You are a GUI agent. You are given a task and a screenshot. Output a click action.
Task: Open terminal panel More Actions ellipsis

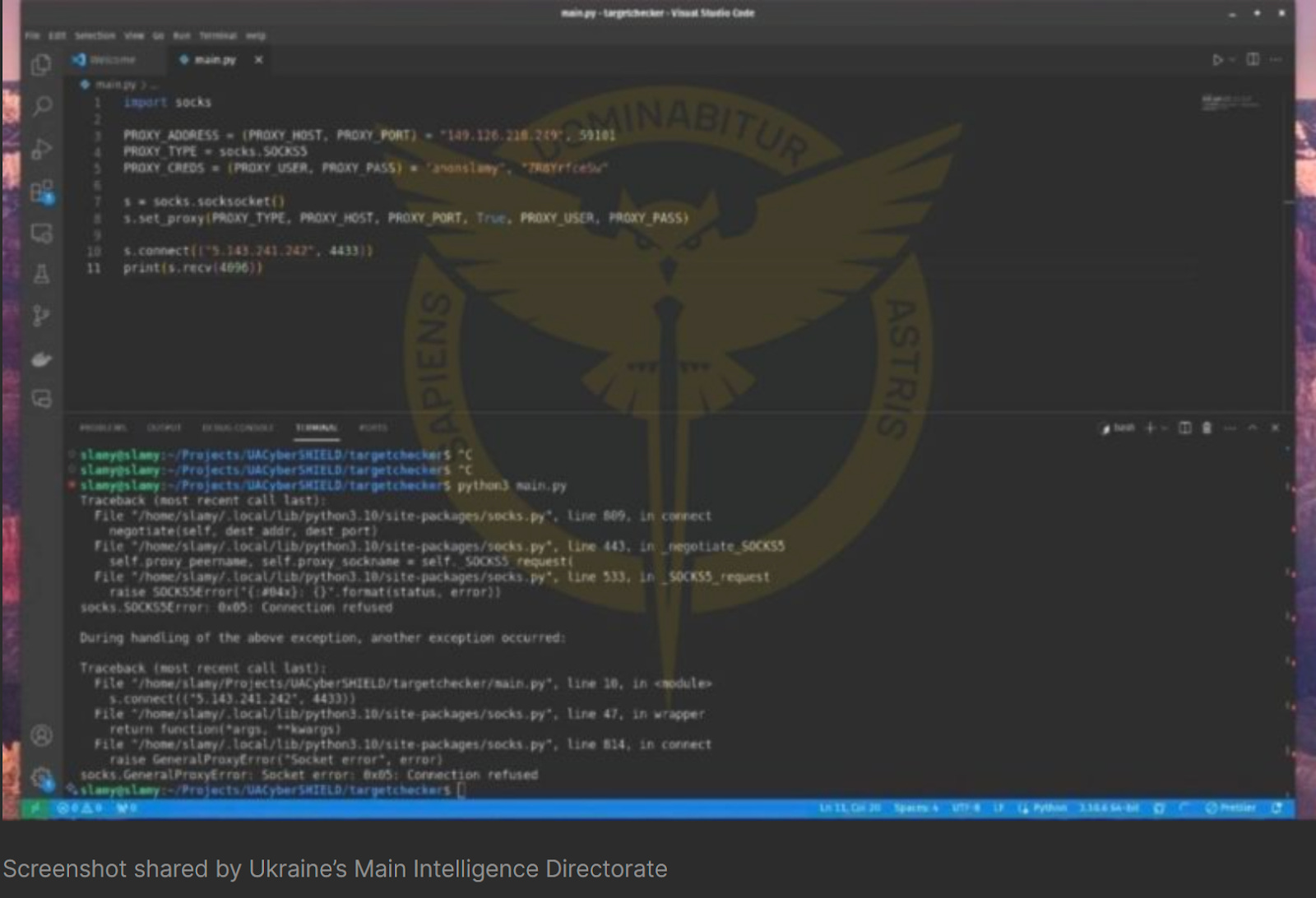click(x=1230, y=428)
